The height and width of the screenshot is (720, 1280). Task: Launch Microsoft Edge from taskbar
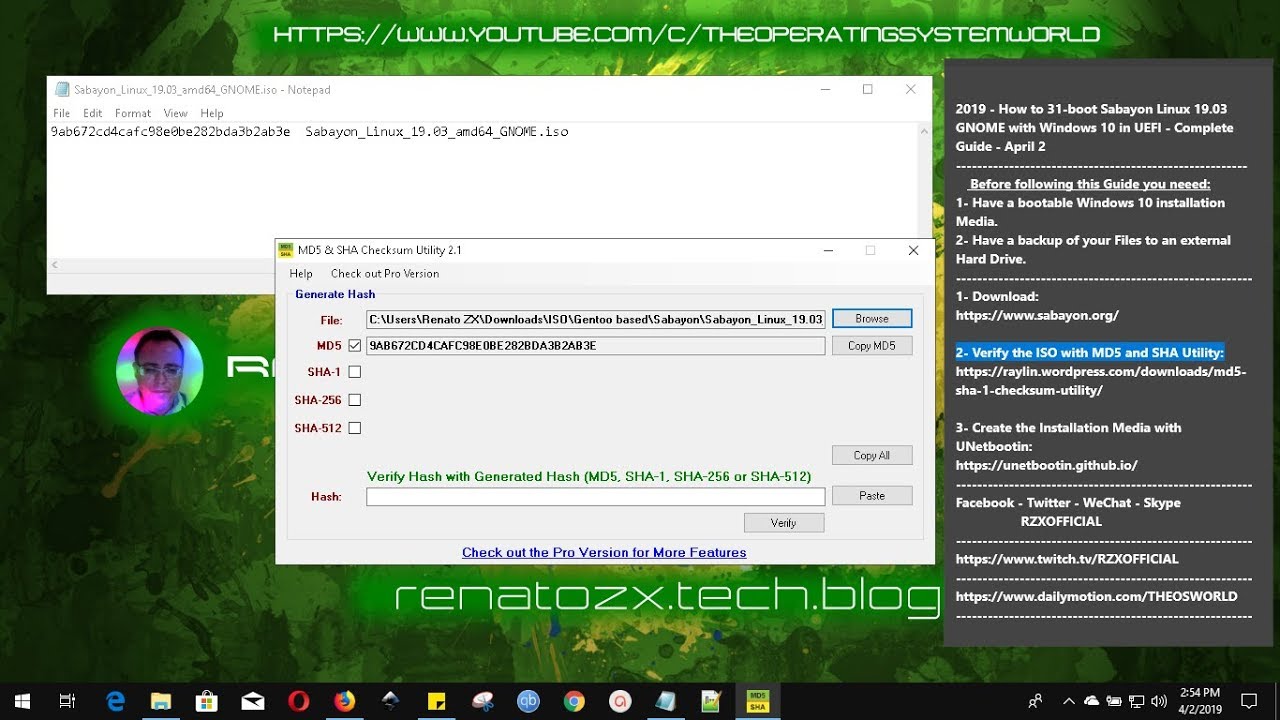click(x=115, y=701)
